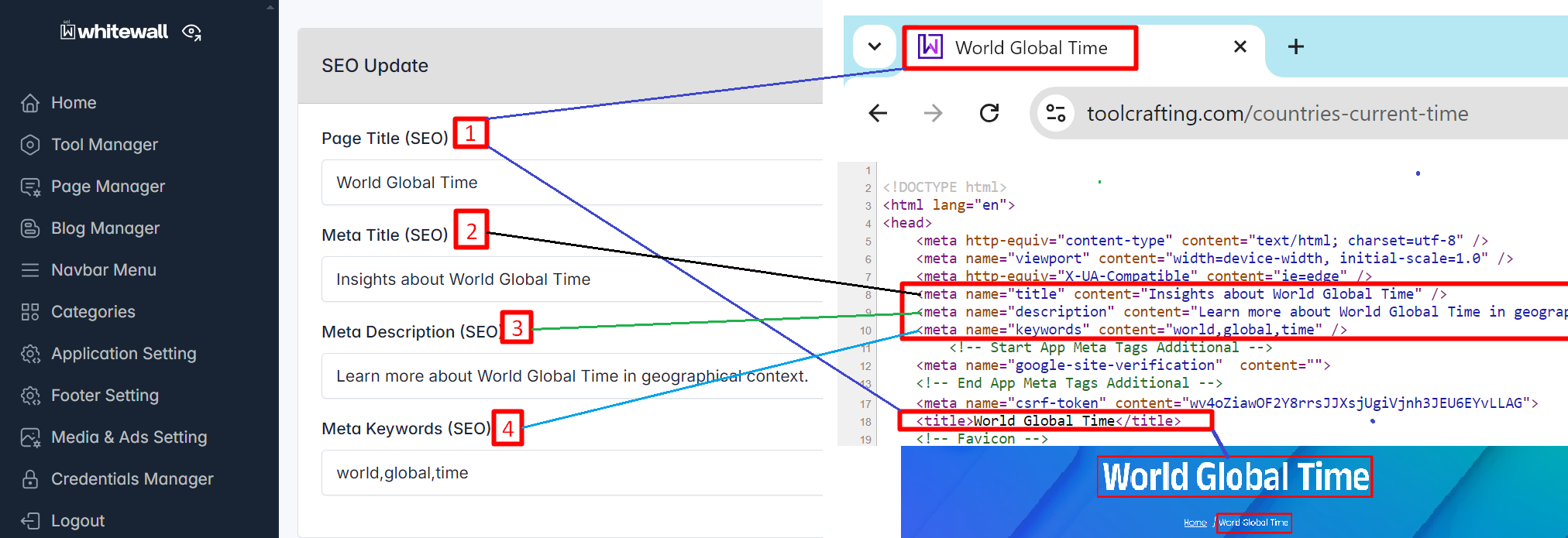Click the Blog Manager icon in sidebar
The width and height of the screenshot is (1568, 538).
click(30, 228)
